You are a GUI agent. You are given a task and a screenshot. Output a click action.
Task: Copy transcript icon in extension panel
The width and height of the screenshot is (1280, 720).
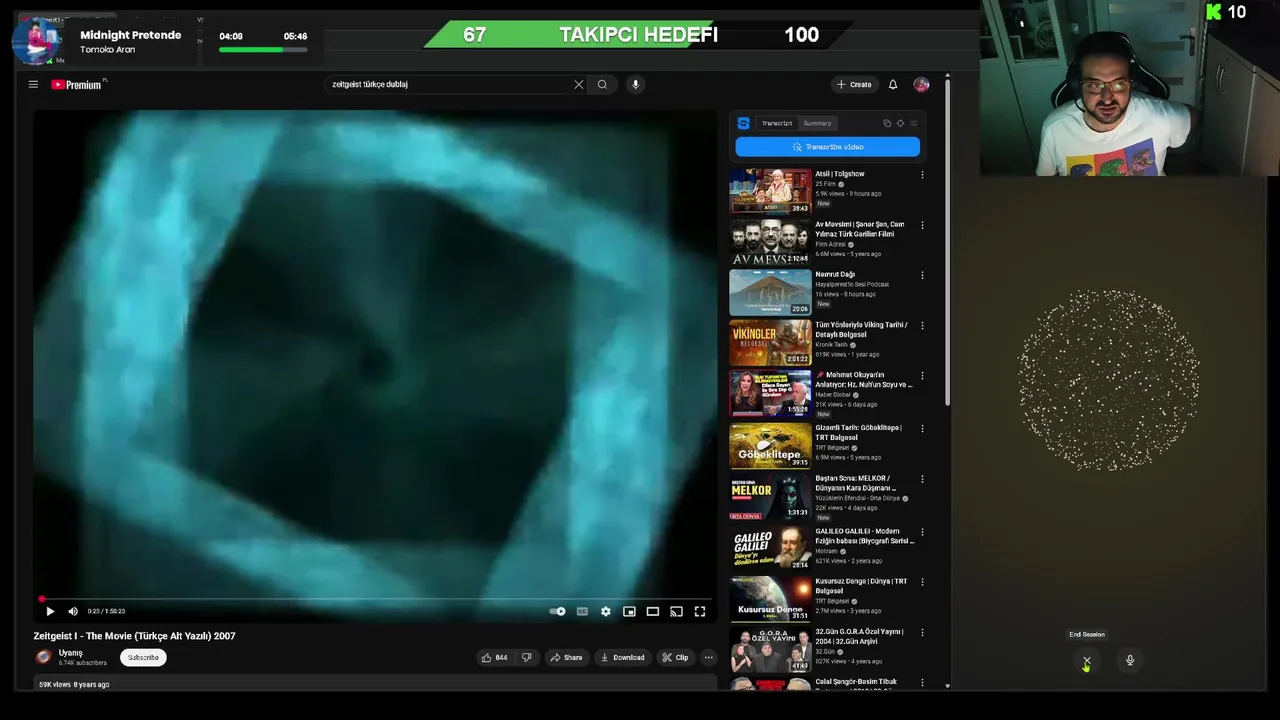(887, 123)
